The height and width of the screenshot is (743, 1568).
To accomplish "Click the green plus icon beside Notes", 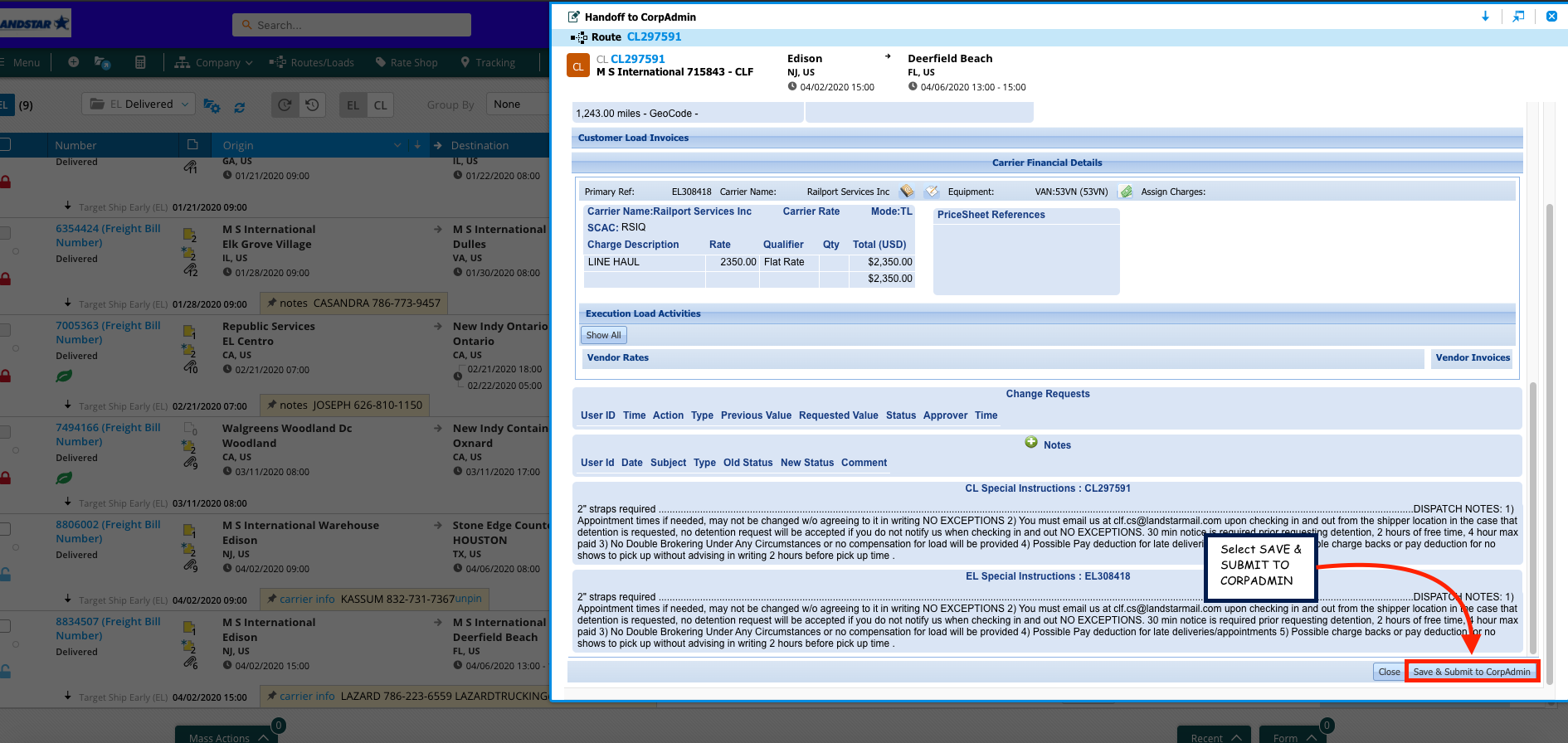I will tap(1031, 443).
